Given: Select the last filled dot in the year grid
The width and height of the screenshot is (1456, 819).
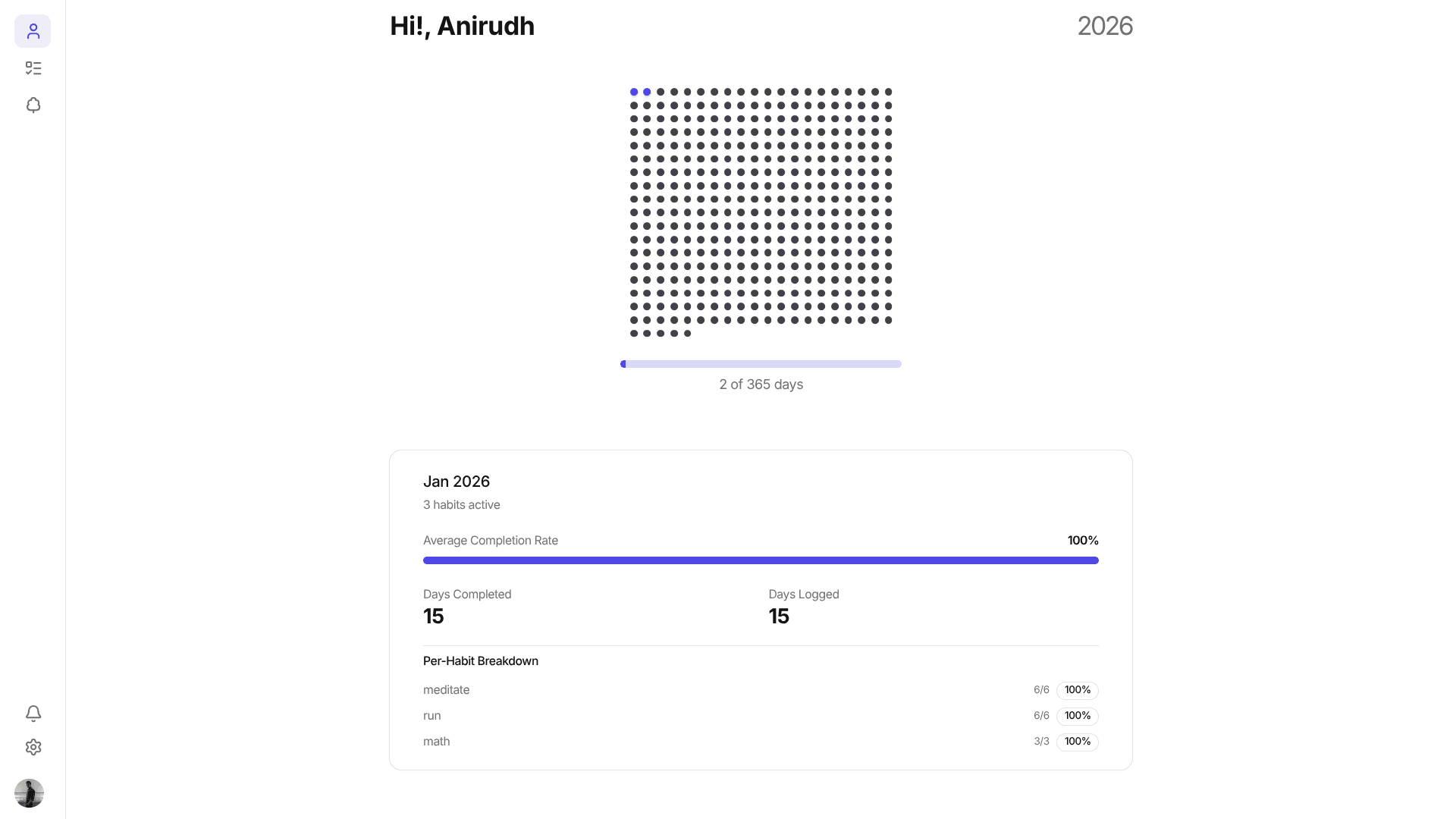Looking at the screenshot, I should click(687, 333).
